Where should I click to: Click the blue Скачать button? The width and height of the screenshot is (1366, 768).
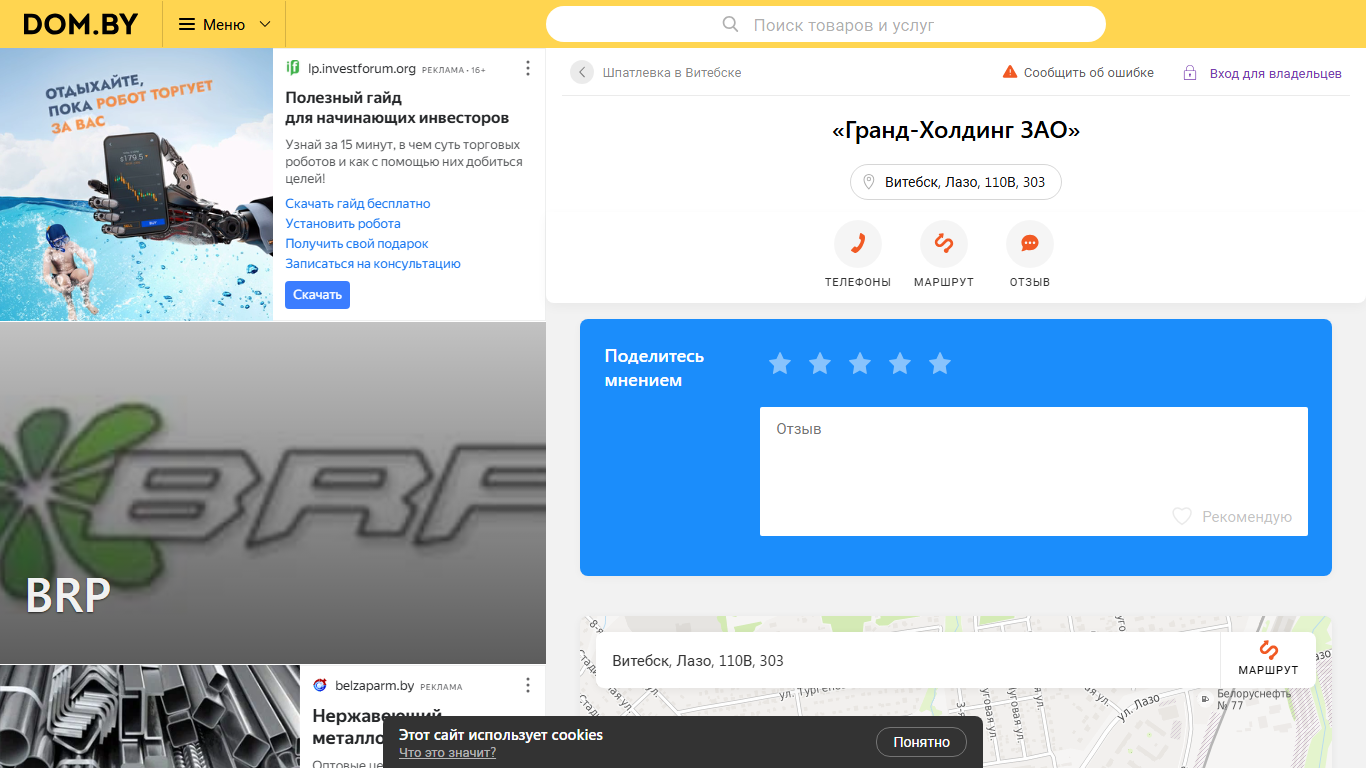click(x=317, y=294)
